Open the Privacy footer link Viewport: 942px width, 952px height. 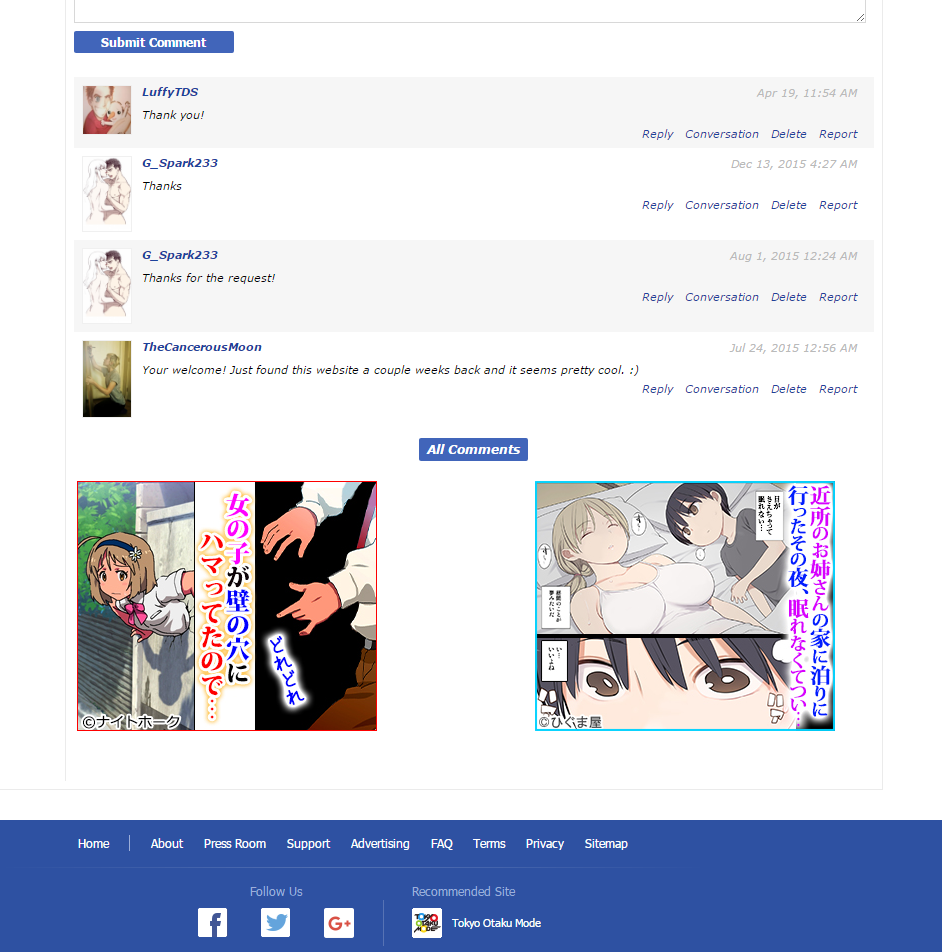coord(544,843)
